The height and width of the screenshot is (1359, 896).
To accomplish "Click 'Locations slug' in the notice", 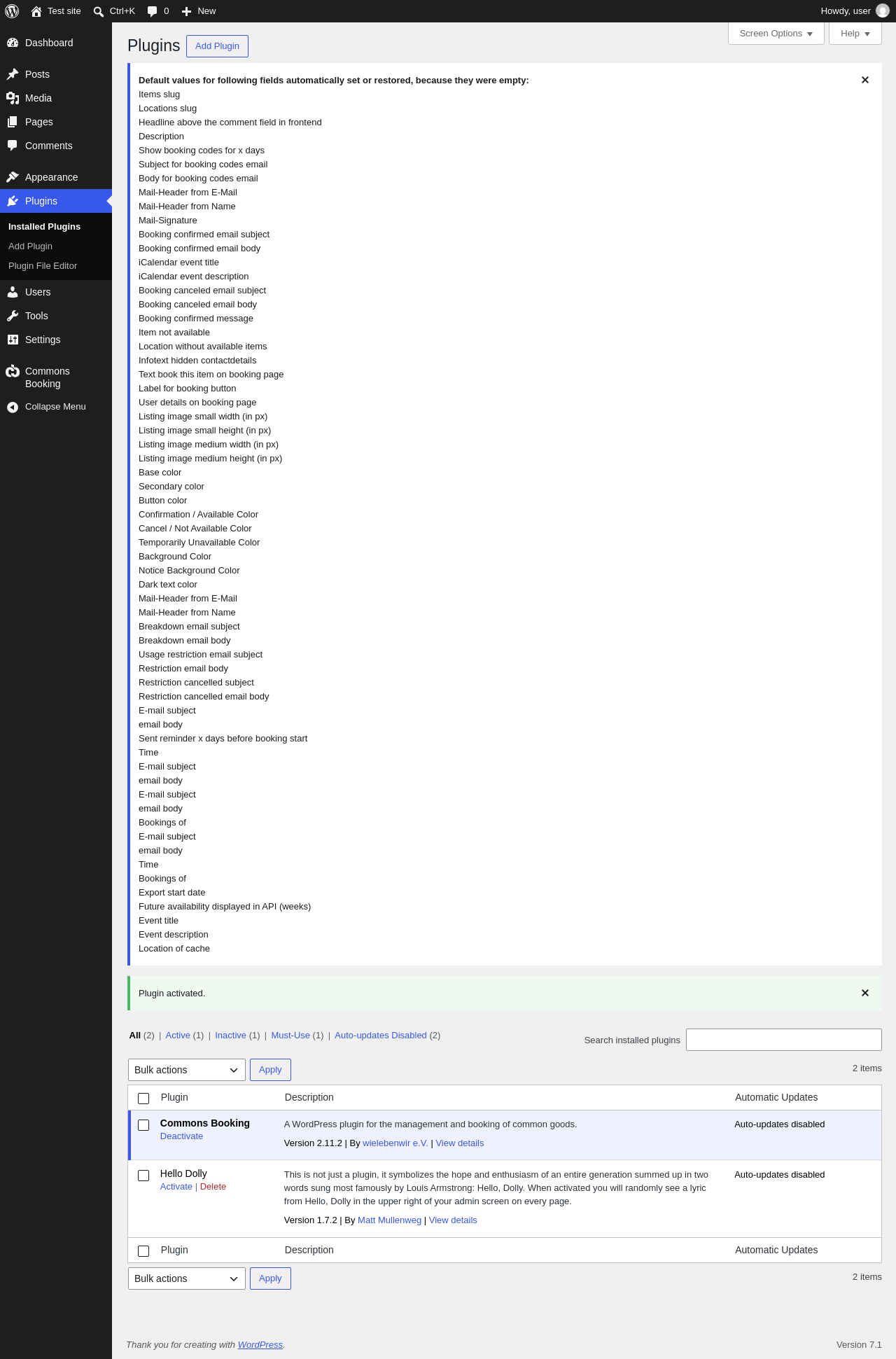I will pyautogui.click(x=167, y=109).
